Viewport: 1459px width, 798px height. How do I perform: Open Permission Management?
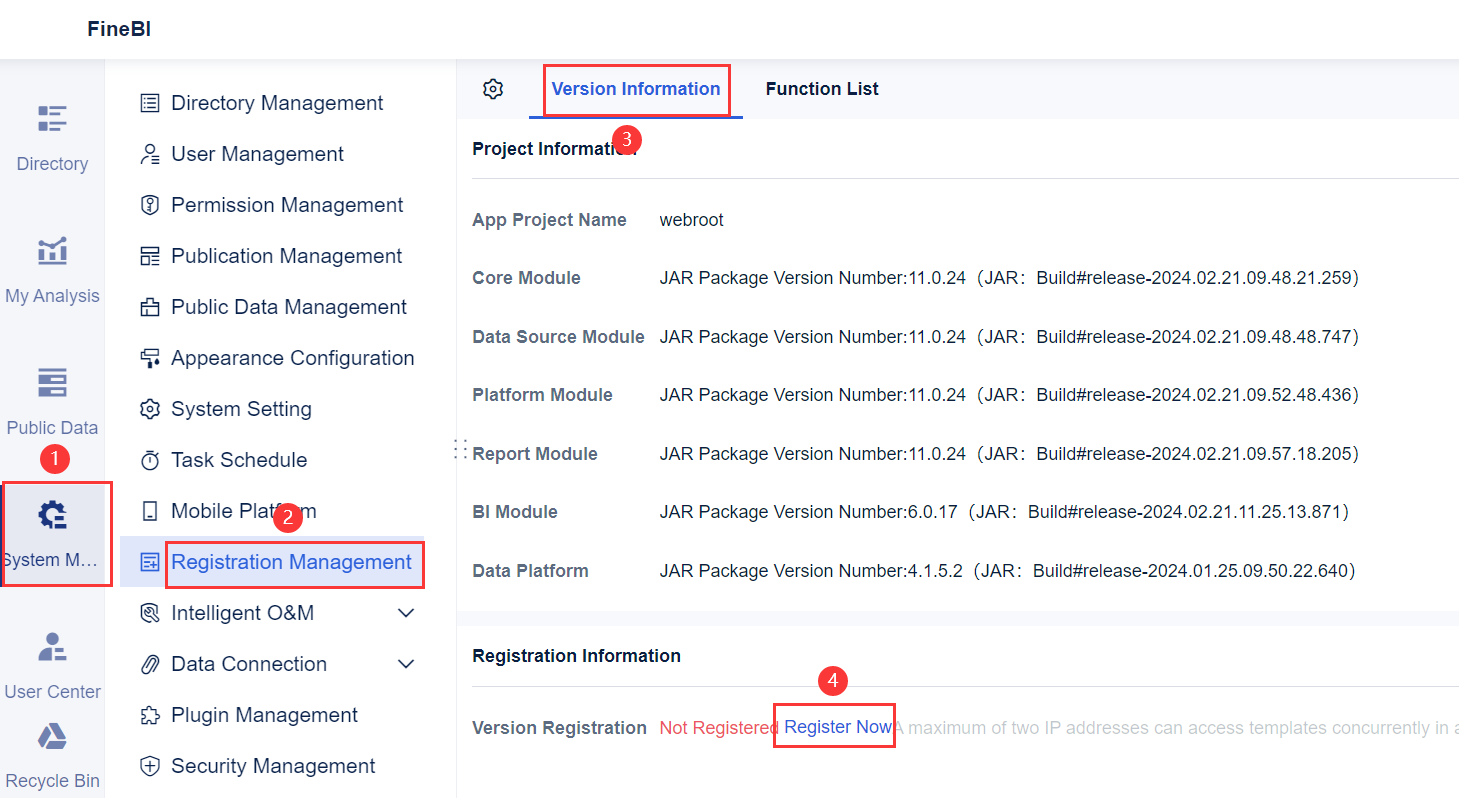click(285, 204)
